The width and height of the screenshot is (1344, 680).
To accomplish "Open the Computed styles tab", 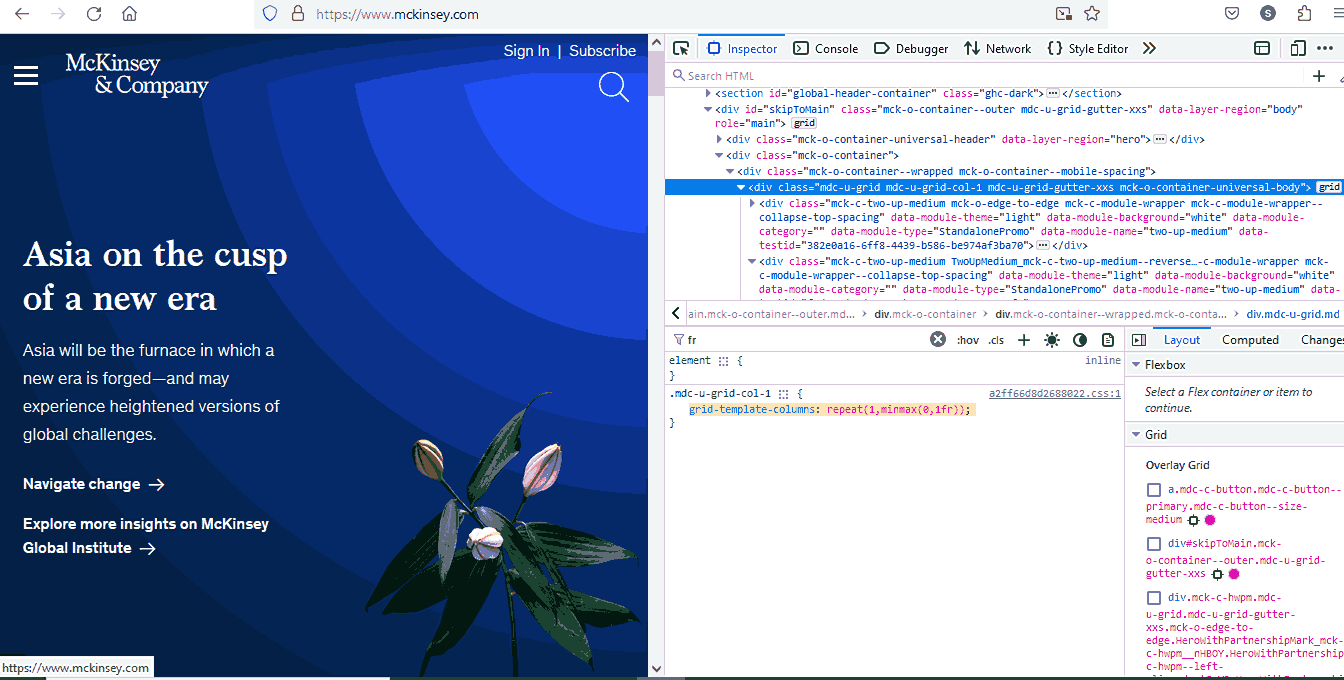I will (1250, 339).
